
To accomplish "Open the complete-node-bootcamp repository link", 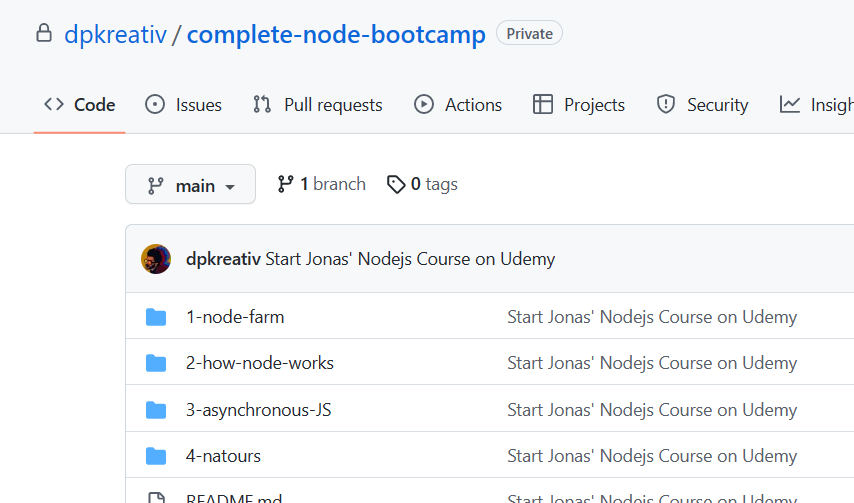I will click(x=336, y=34).
